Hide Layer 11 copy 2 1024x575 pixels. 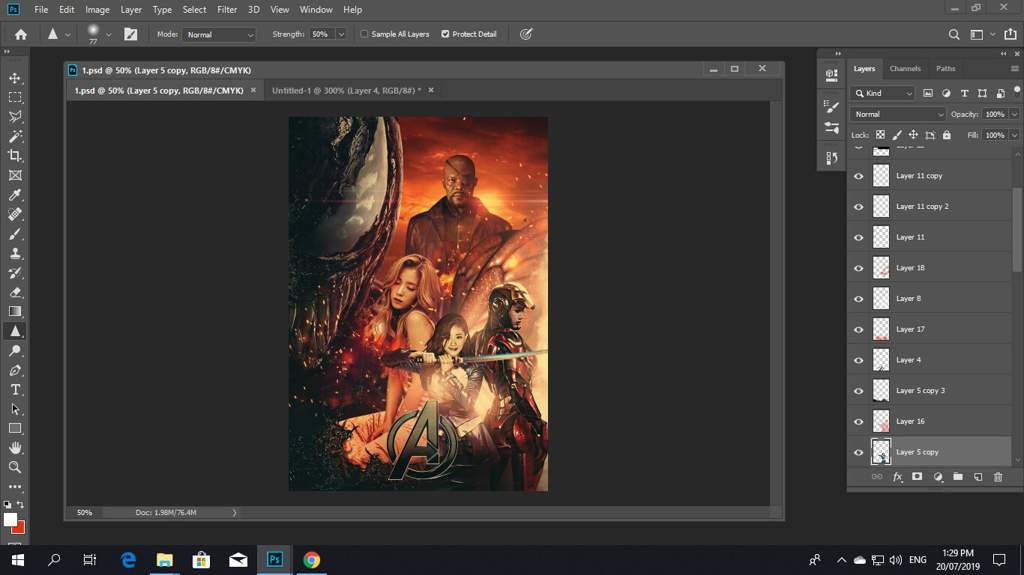(x=859, y=206)
